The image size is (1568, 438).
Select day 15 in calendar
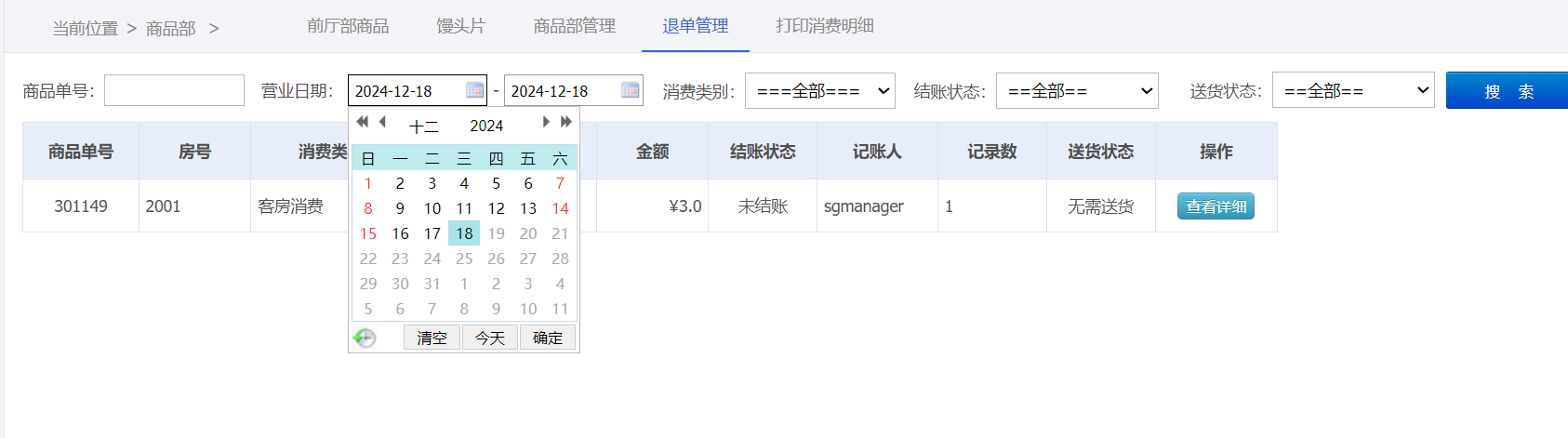[x=368, y=233]
